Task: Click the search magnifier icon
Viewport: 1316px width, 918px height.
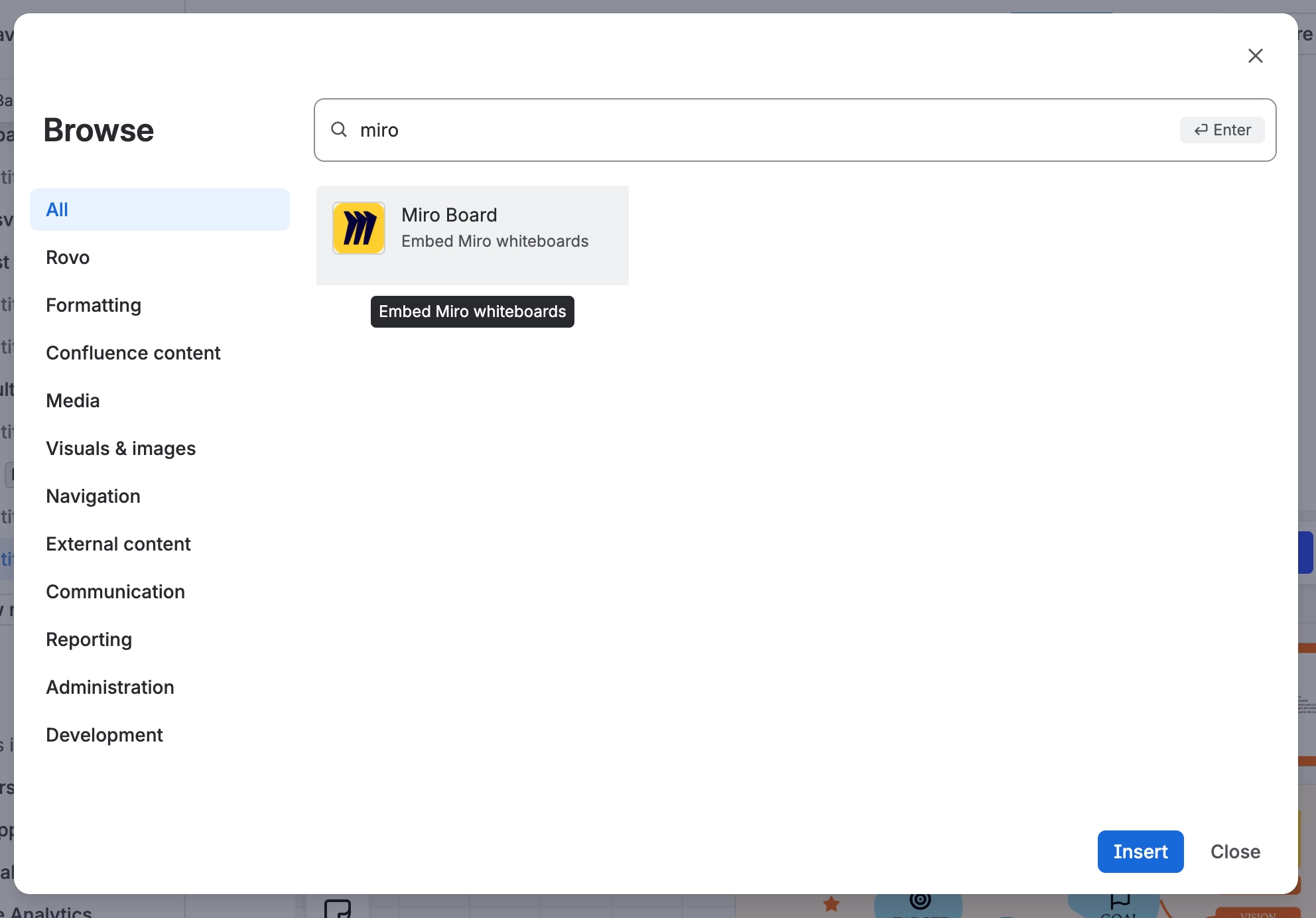Action: [339, 129]
